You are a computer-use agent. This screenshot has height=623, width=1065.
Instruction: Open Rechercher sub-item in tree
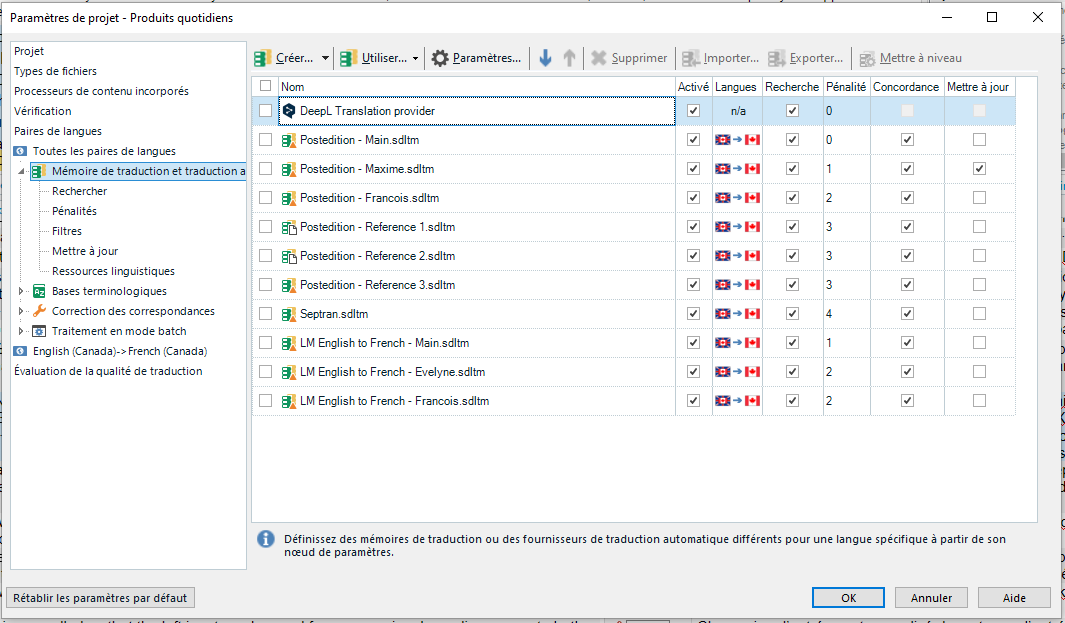click(79, 191)
